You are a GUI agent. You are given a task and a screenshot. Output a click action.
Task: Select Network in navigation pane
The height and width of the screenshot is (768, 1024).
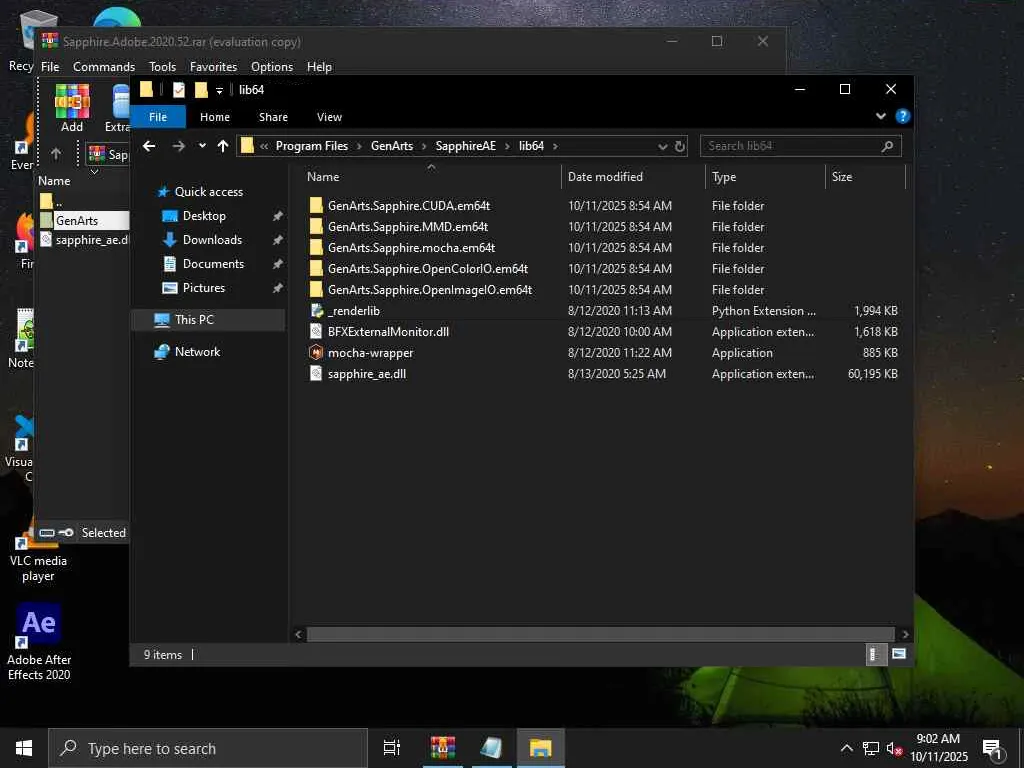(197, 352)
